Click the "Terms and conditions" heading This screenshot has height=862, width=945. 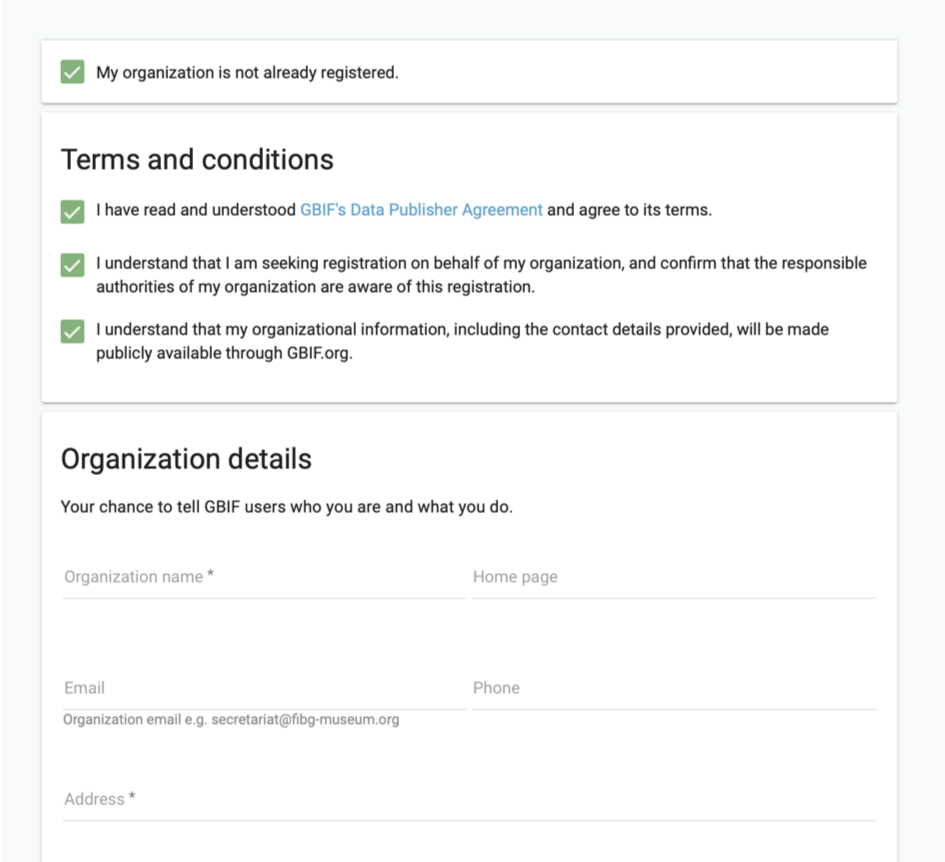[x=197, y=160]
